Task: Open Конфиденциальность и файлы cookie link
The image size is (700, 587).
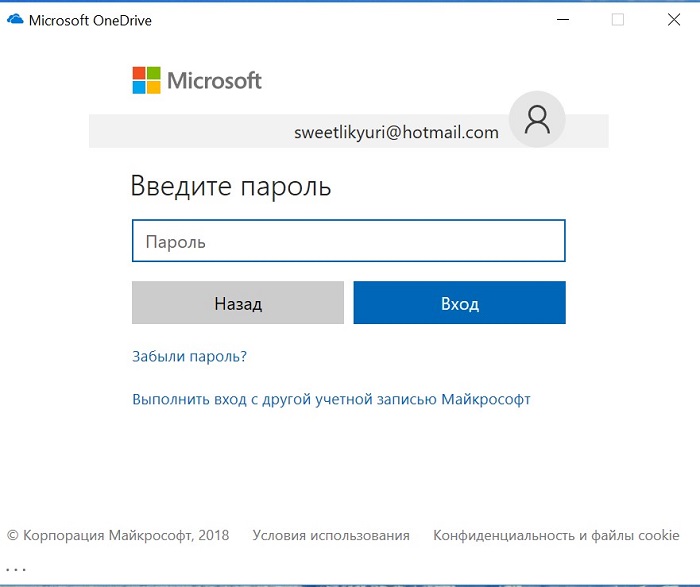Action: pyautogui.click(x=556, y=535)
